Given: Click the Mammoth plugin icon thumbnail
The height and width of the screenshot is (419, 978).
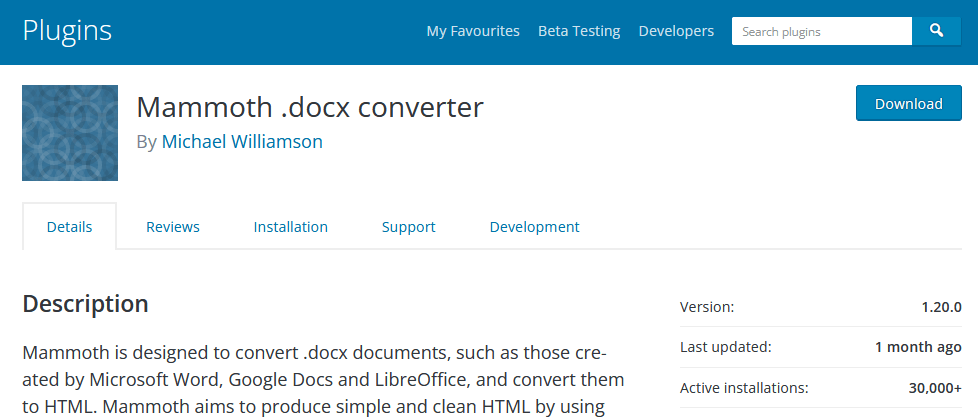Looking at the screenshot, I should coord(70,133).
